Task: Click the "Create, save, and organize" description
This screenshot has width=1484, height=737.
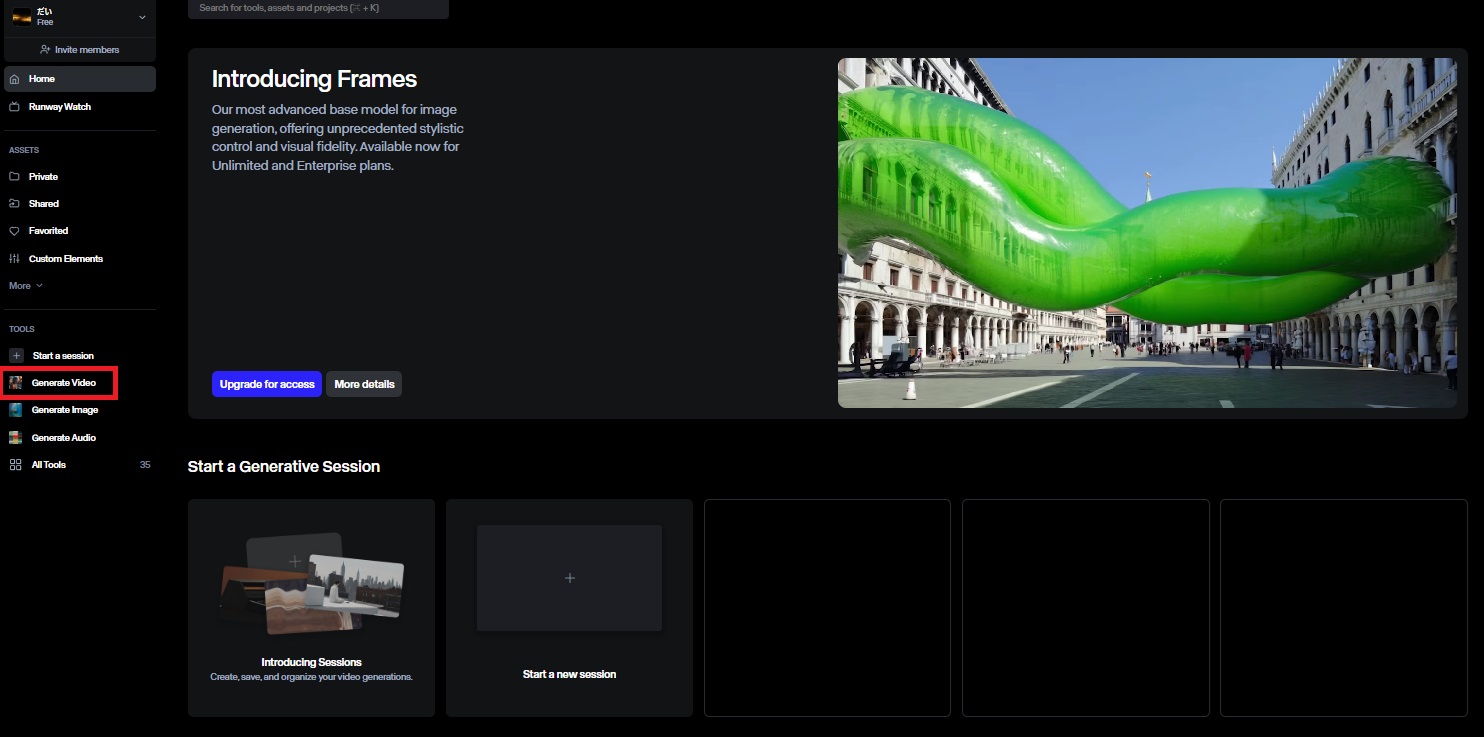Action: coord(312,677)
